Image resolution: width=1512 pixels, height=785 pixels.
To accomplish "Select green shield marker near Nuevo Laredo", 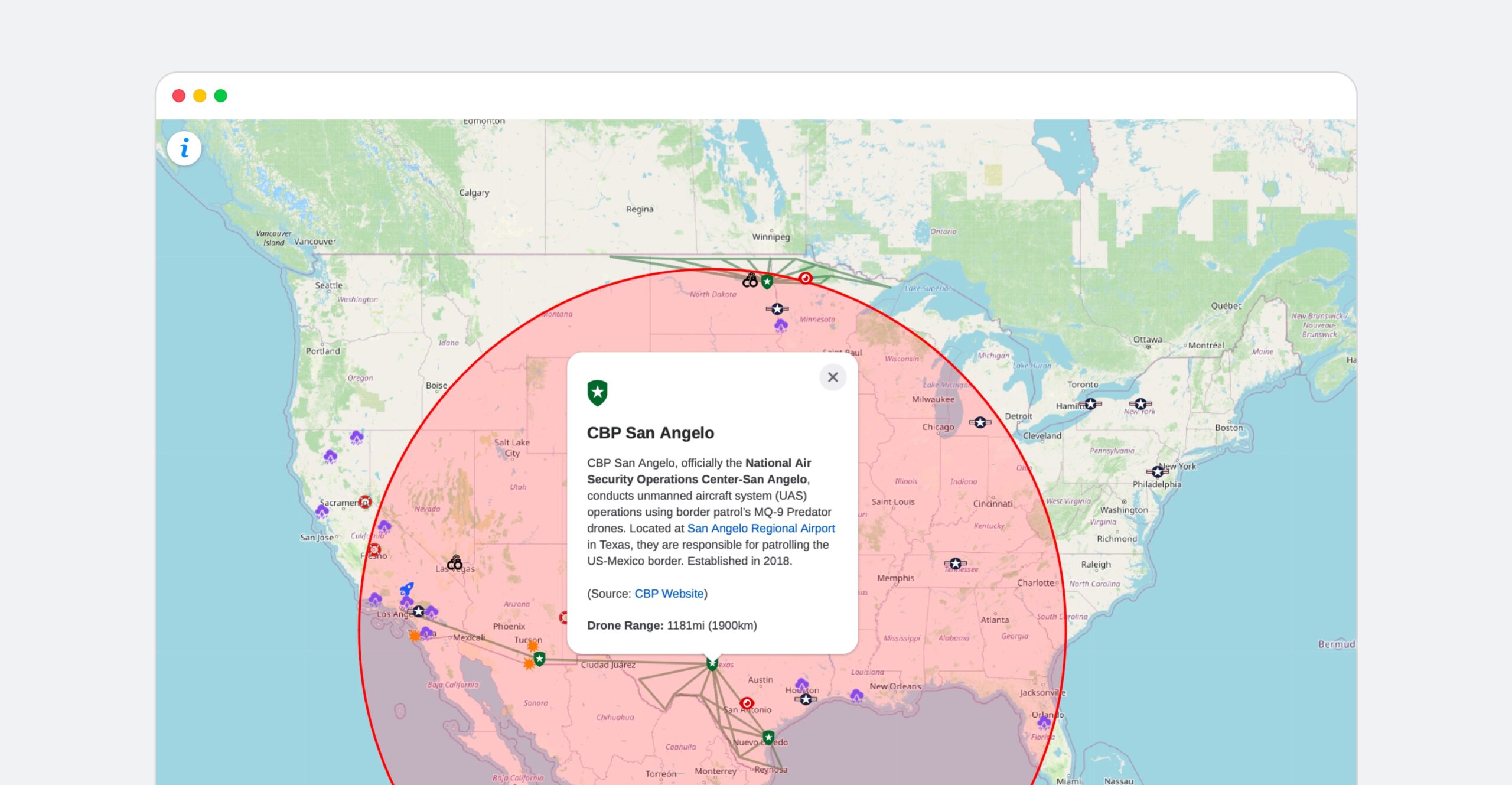I will 768,737.
